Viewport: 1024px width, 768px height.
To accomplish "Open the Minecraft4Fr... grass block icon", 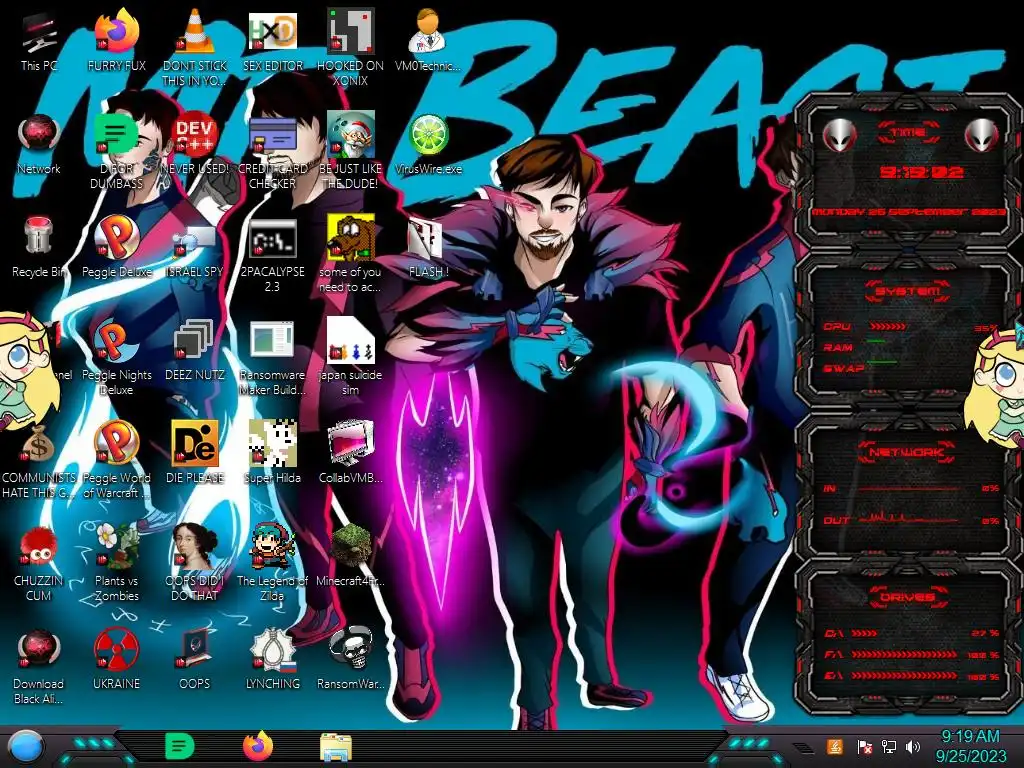I will tap(351, 555).
